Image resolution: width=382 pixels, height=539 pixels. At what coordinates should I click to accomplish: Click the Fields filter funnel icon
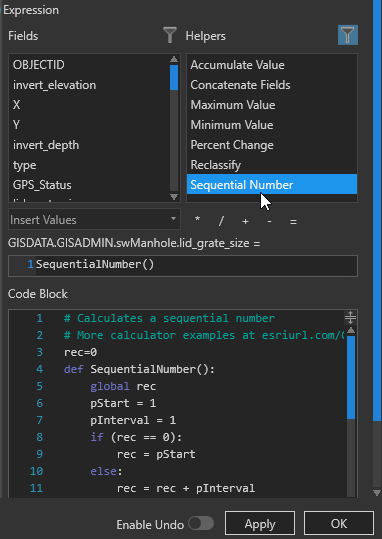point(170,35)
